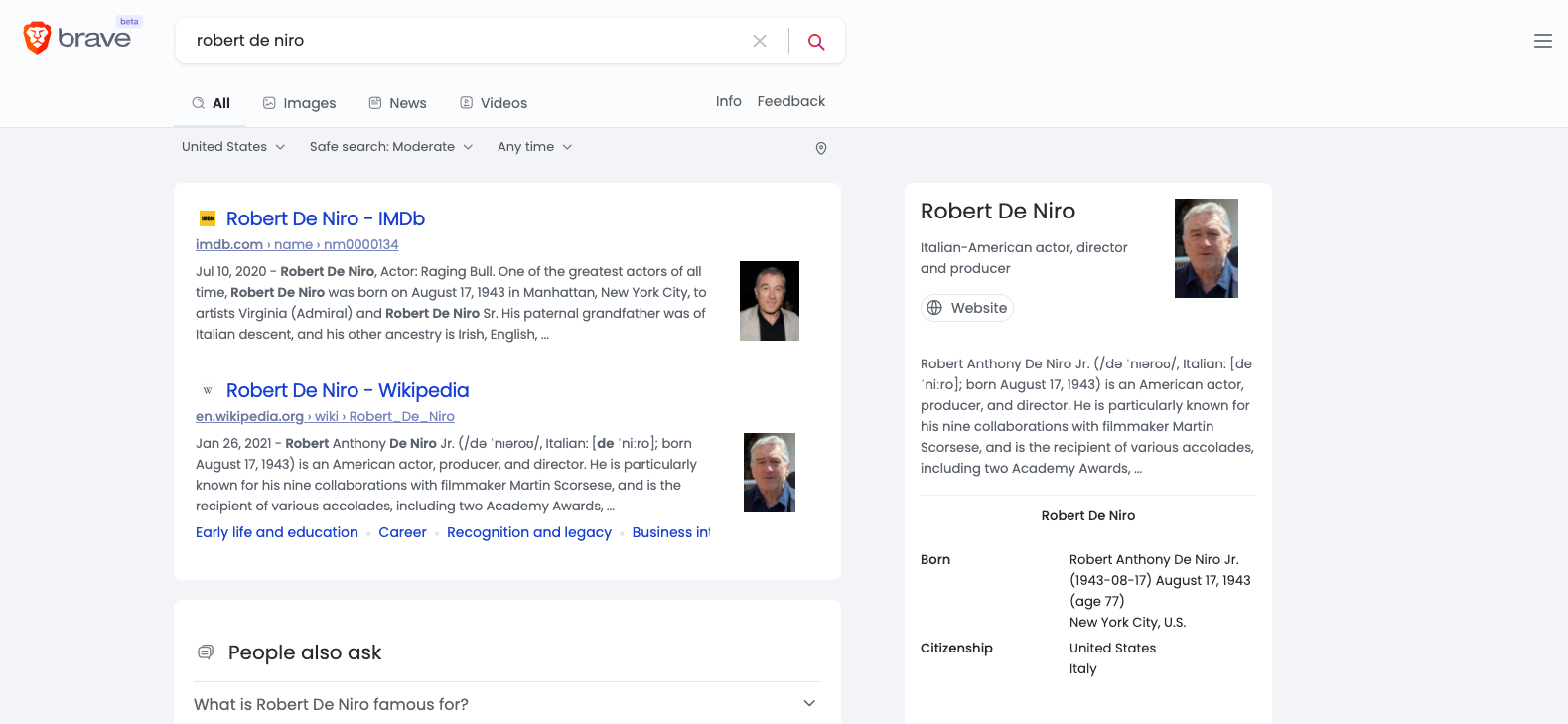1568x724 pixels.
Task: Open the Any time filter dropdown
Action: coord(535,147)
